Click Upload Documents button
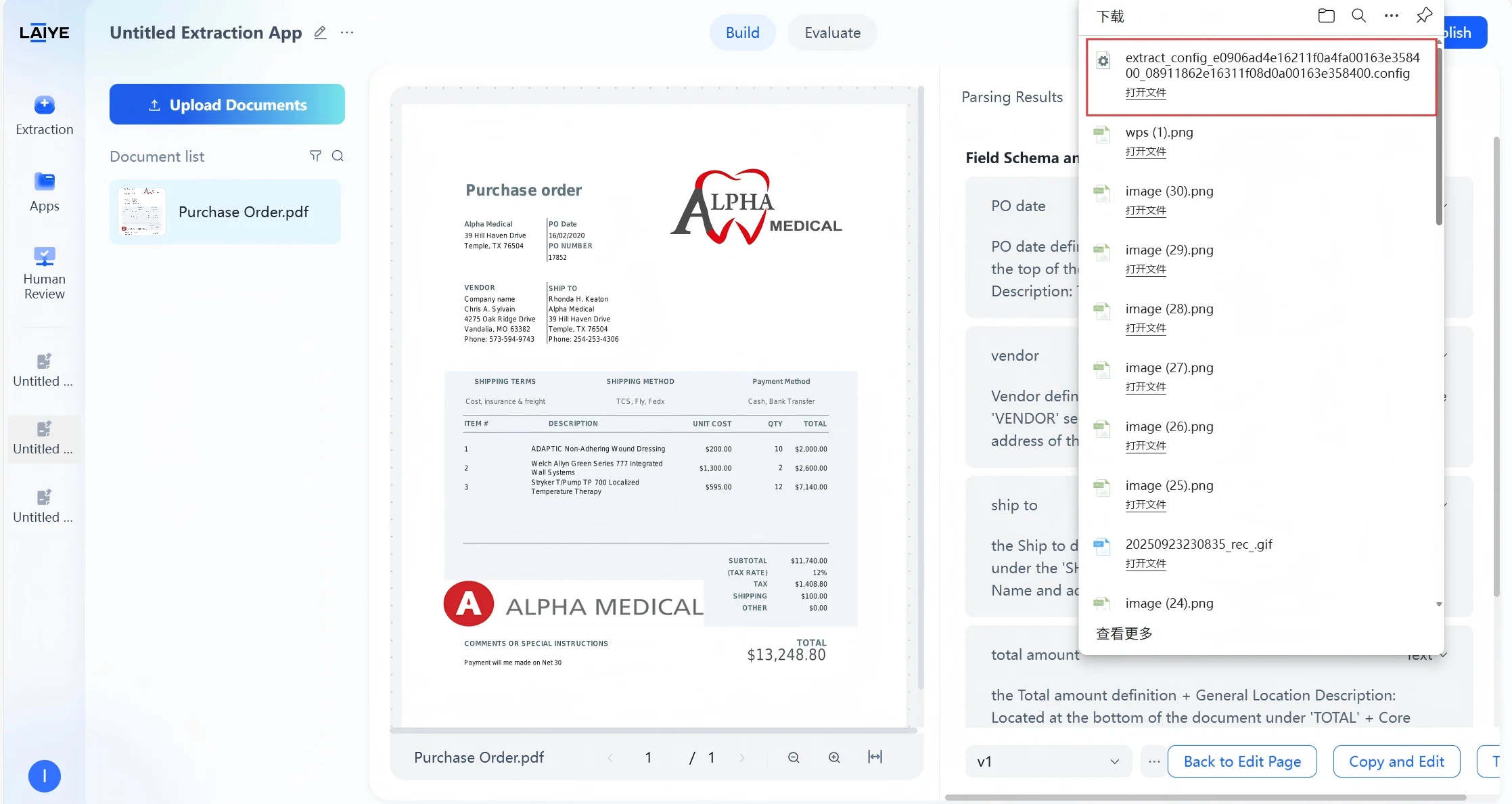This screenshot has height=804, width=1512. pos(227,104)
